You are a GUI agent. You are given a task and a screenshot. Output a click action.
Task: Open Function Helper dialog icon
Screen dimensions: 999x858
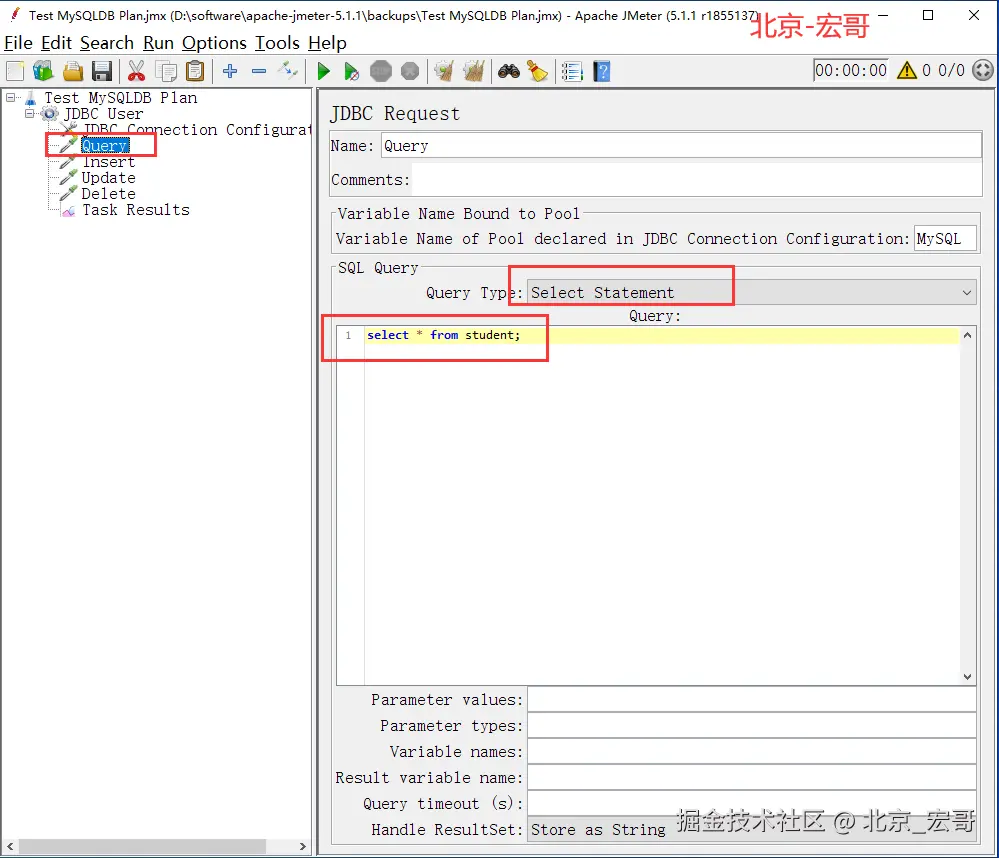[572, 71]
